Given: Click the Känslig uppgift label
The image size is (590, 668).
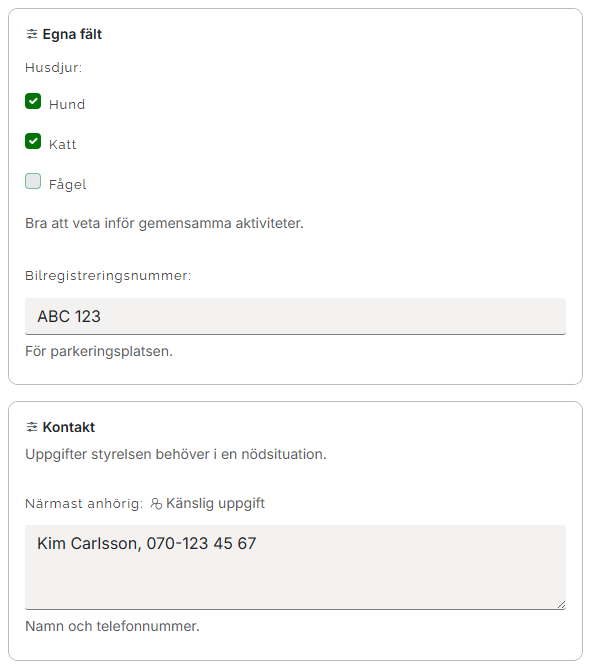Looking at the screenshot, I should [215, 503].
